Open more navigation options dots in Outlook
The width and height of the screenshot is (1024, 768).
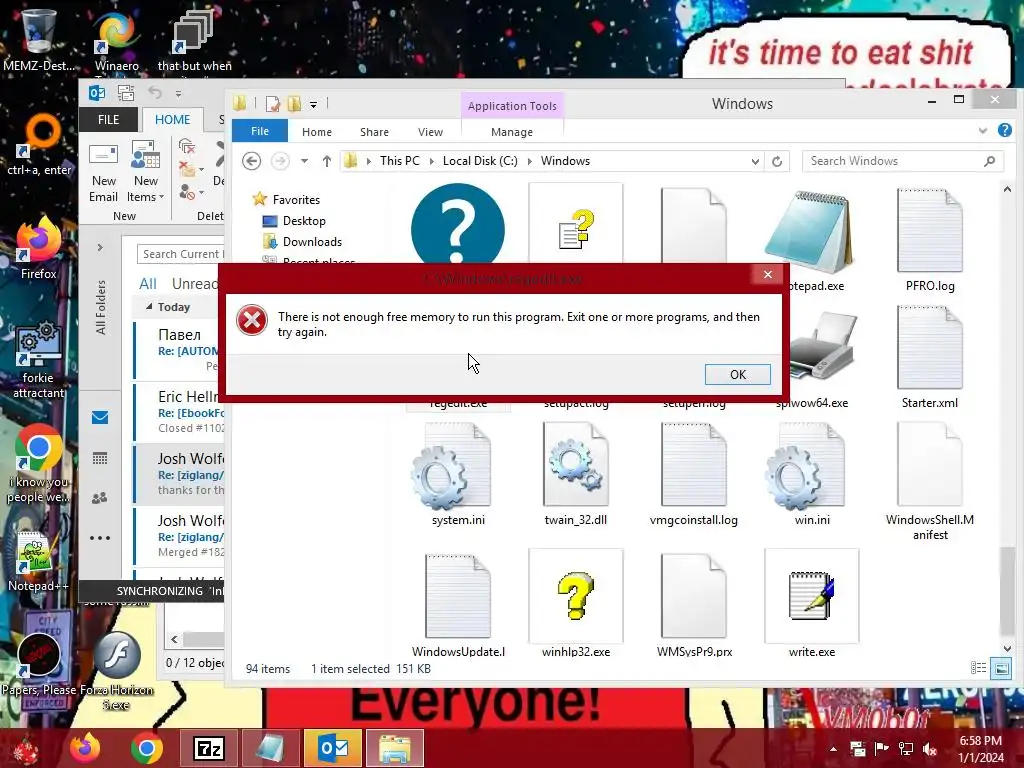tap(100, 538)
